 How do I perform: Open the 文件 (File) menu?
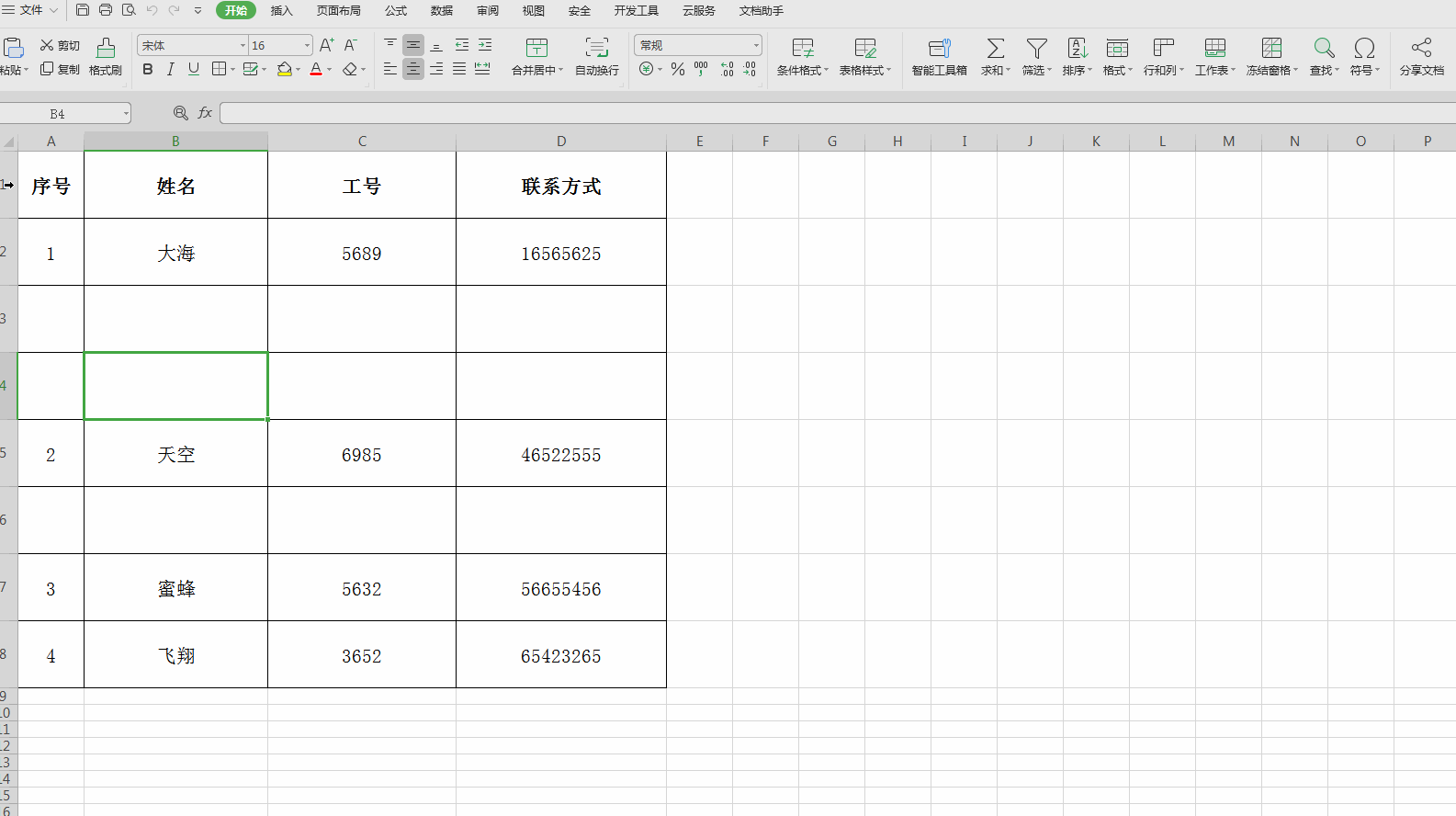pos(30,10)
